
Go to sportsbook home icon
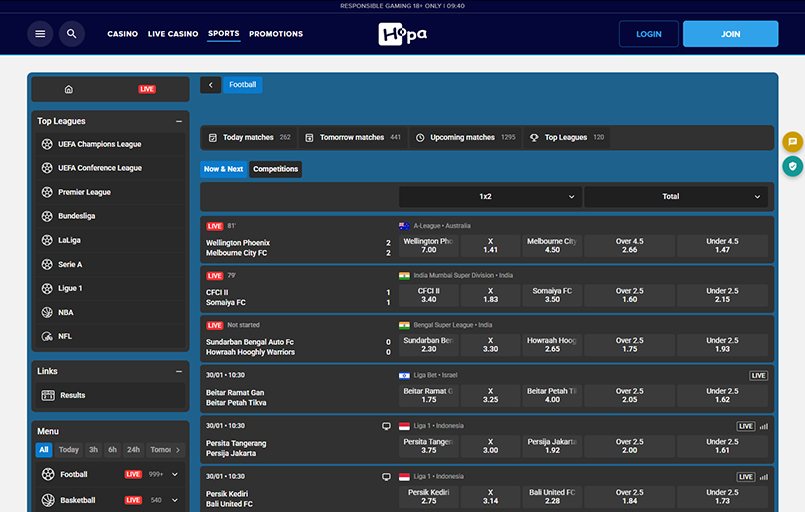[x=69, y=89]
